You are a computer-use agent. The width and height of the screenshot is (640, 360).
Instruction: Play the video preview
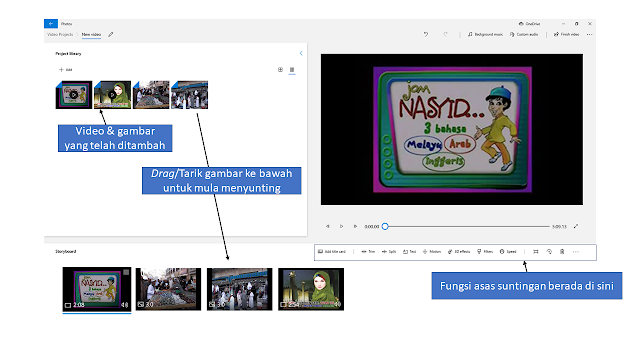tap(341, 226)
